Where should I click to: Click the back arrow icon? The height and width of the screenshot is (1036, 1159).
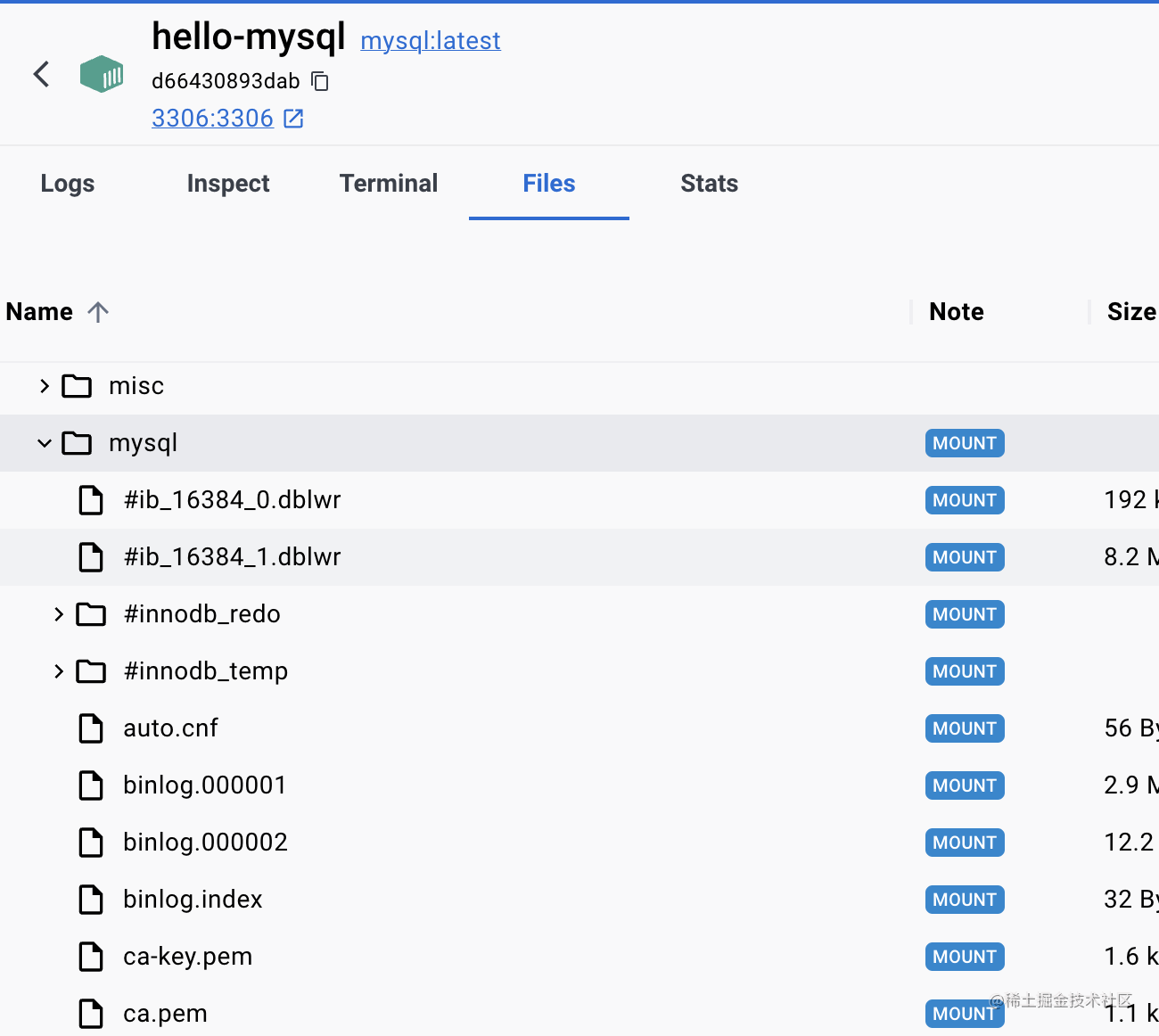[41, 74]
